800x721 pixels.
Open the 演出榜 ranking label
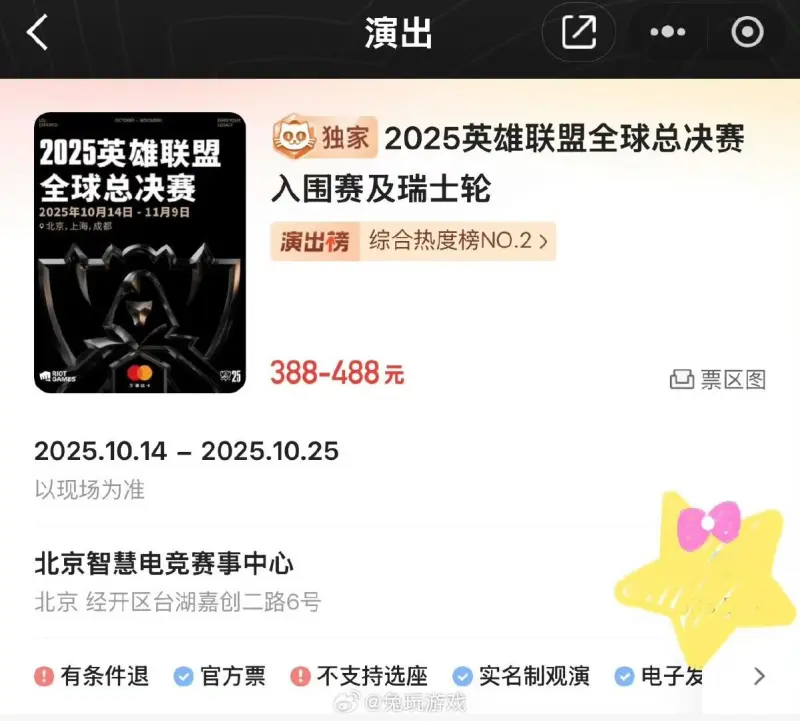tap(315, 241)
